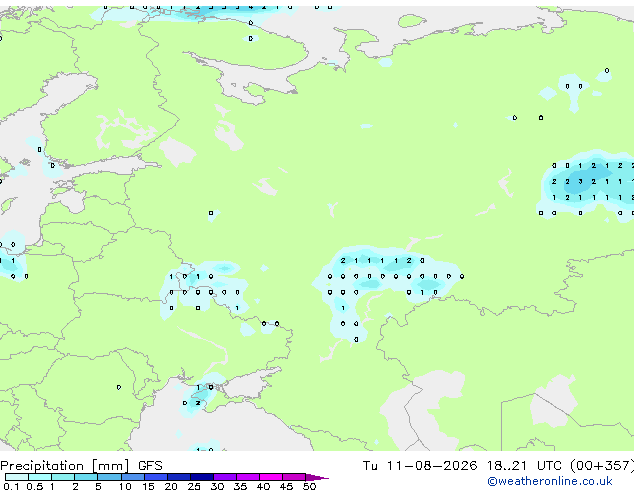
Task: Click the '18..21 UTC' time range text
Action: pyautogui.click(x=524, y=466)
